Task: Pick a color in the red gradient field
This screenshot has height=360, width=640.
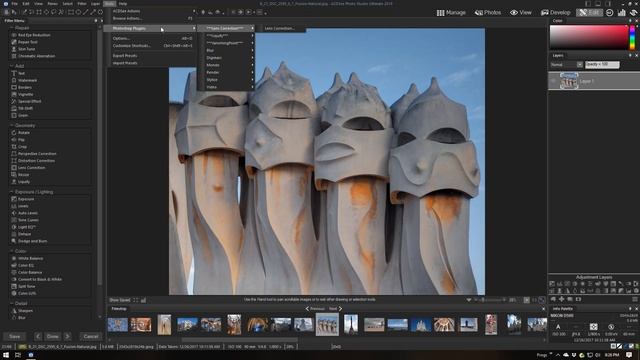Action: pos(589,38)
